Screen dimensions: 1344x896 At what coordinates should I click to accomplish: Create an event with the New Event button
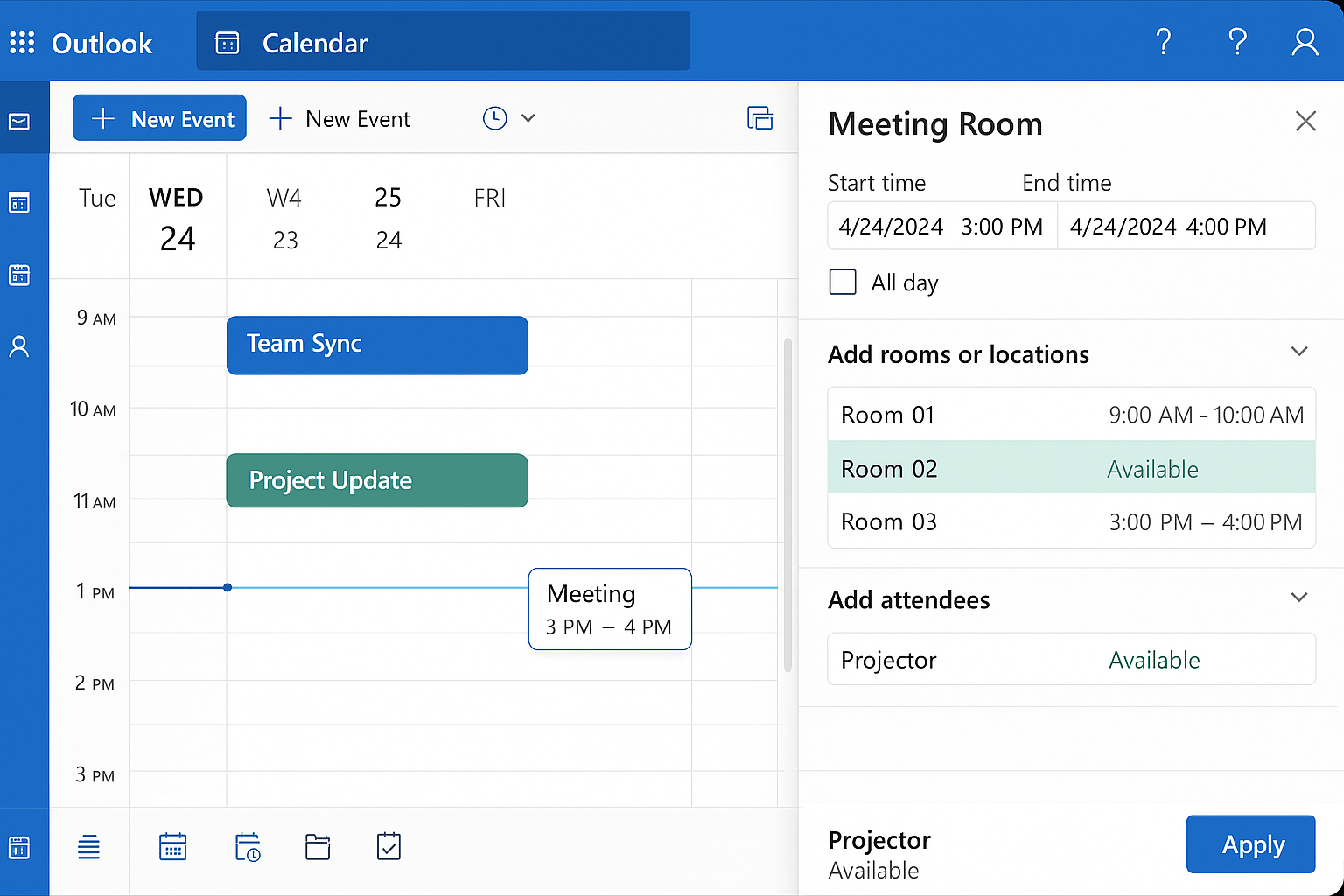coord(159,117)
